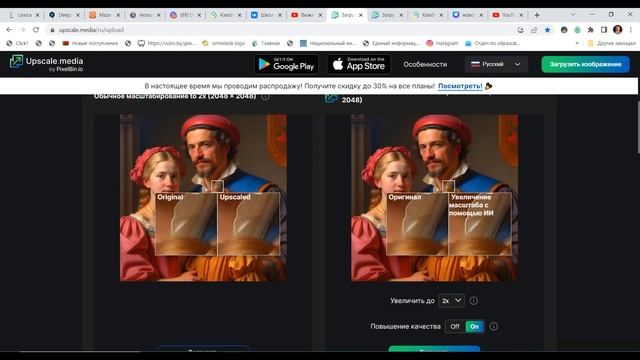Open the tab search chevron
This screenshot has height=360, width=640.
pyautogui.click(x=573, y=14)
